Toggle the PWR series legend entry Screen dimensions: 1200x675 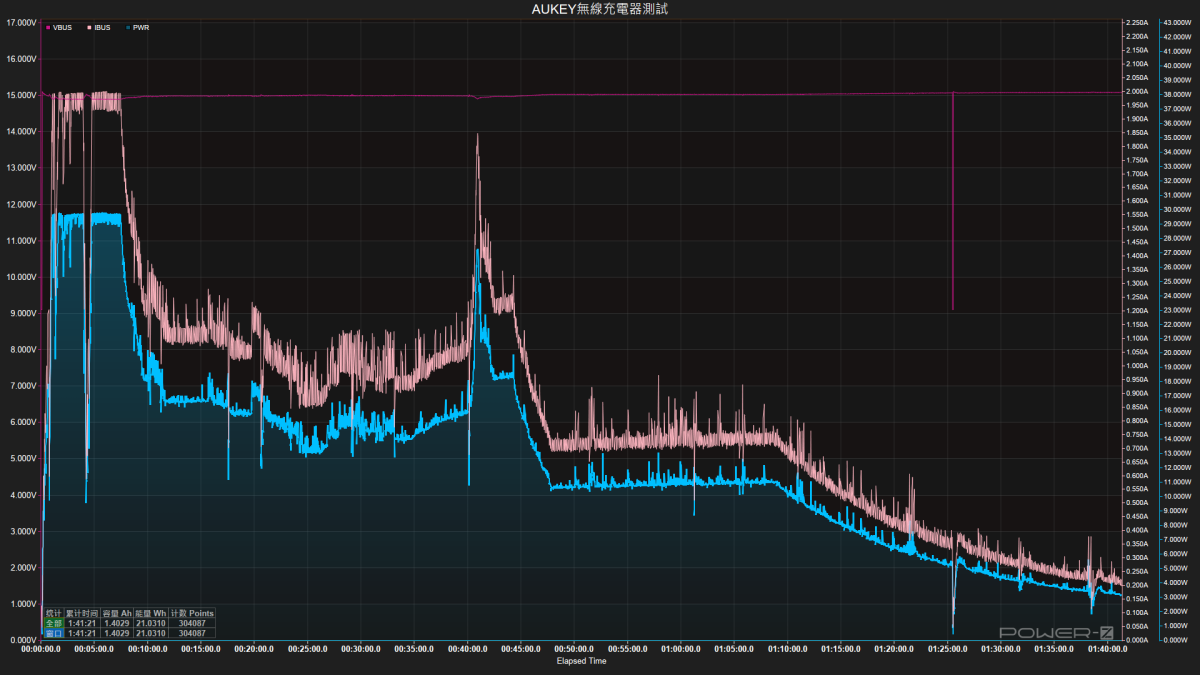coord(140,28)
